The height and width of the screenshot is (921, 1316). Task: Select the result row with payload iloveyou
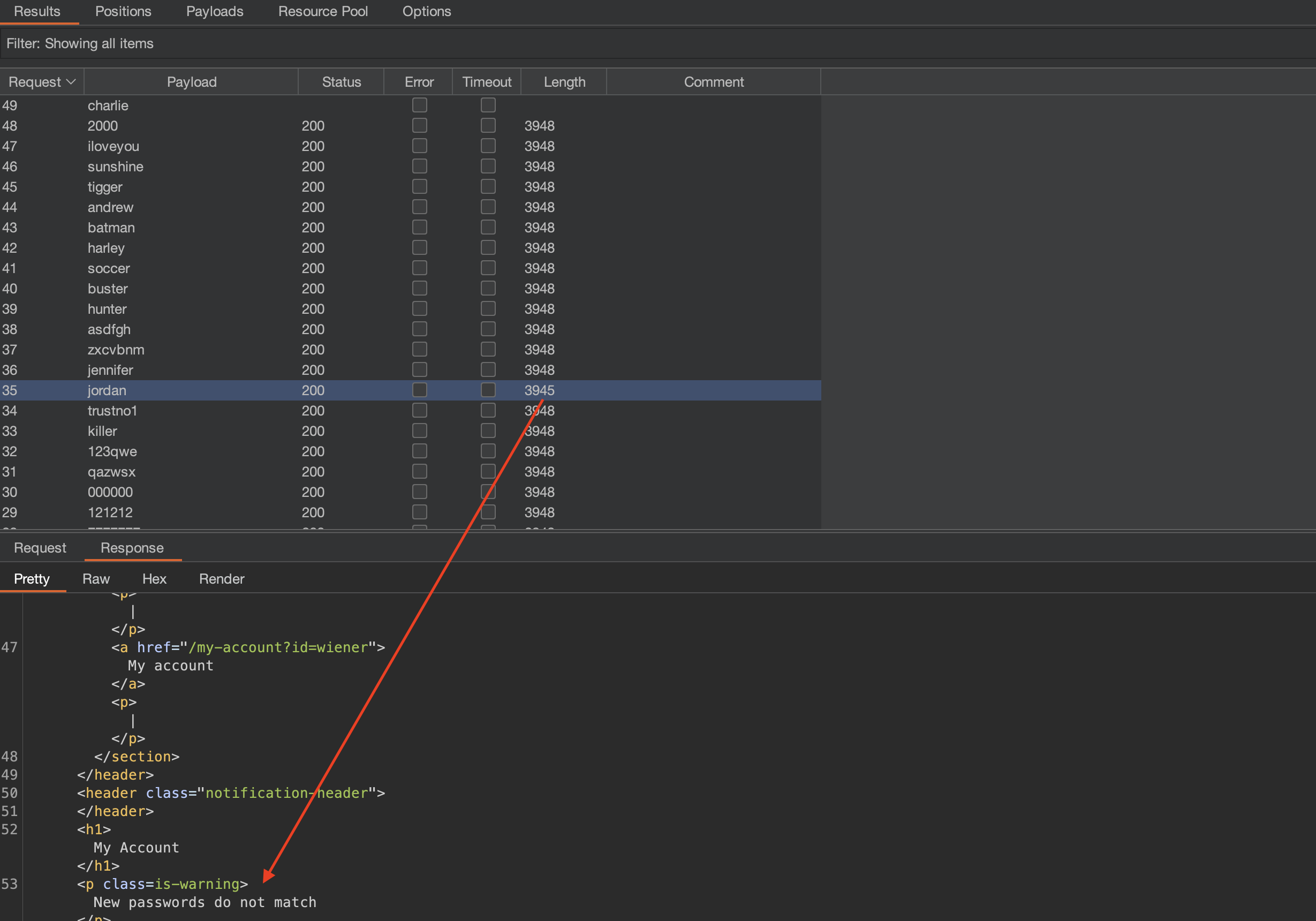(x=114, y=146)
